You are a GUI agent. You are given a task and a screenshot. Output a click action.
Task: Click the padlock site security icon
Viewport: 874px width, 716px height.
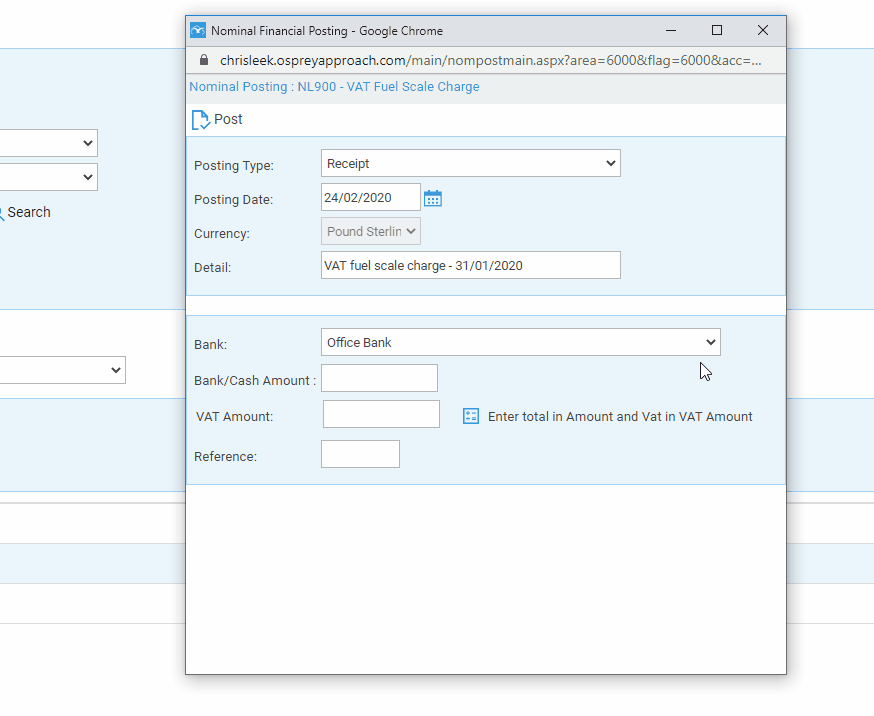204,60
